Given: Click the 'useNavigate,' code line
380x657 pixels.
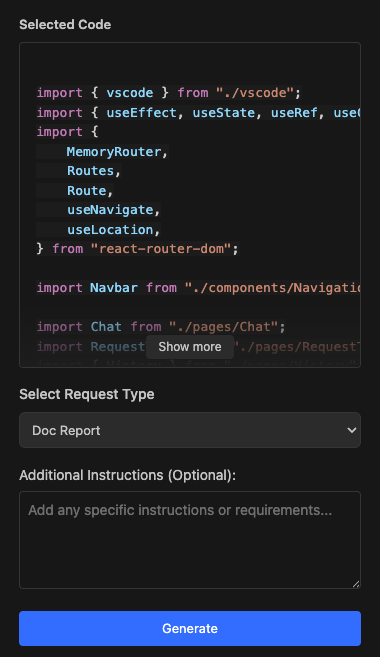Looking at the screenshot, I should point(114,210).
